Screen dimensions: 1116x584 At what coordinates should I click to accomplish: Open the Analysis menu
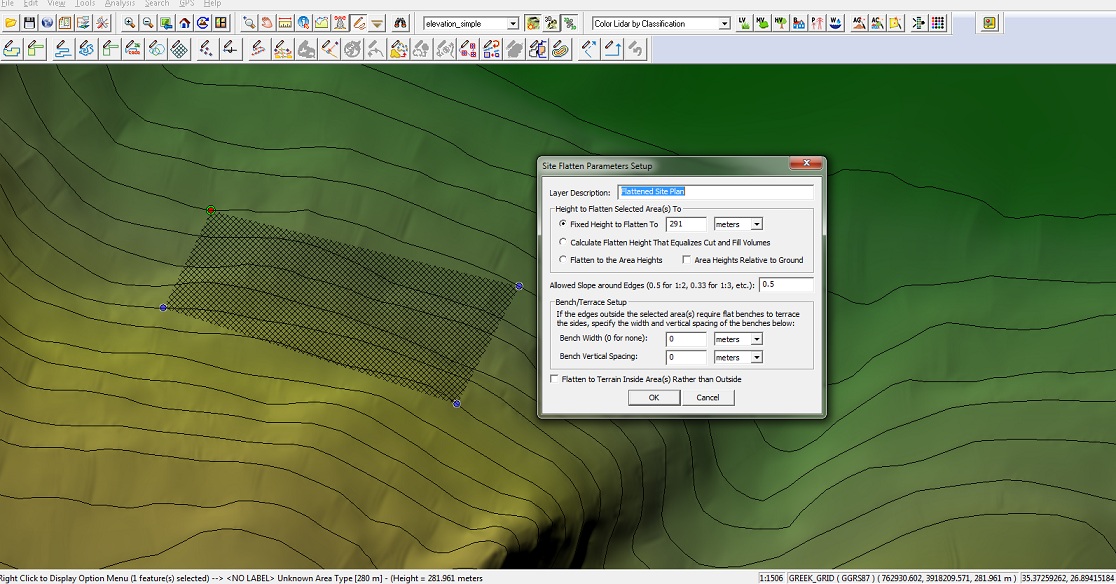[x=120, y=4]
